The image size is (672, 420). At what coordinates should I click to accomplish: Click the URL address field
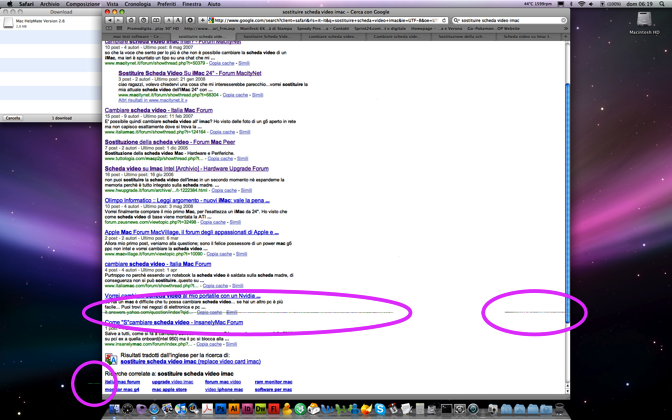tap(326, 20)
